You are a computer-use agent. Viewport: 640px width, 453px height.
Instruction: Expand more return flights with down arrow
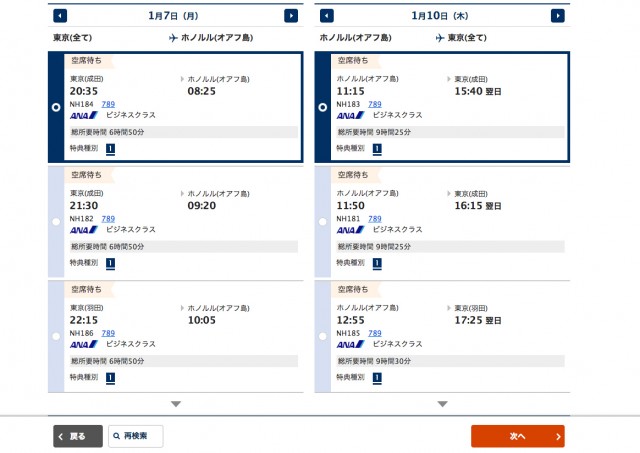[x=442, y=404]
